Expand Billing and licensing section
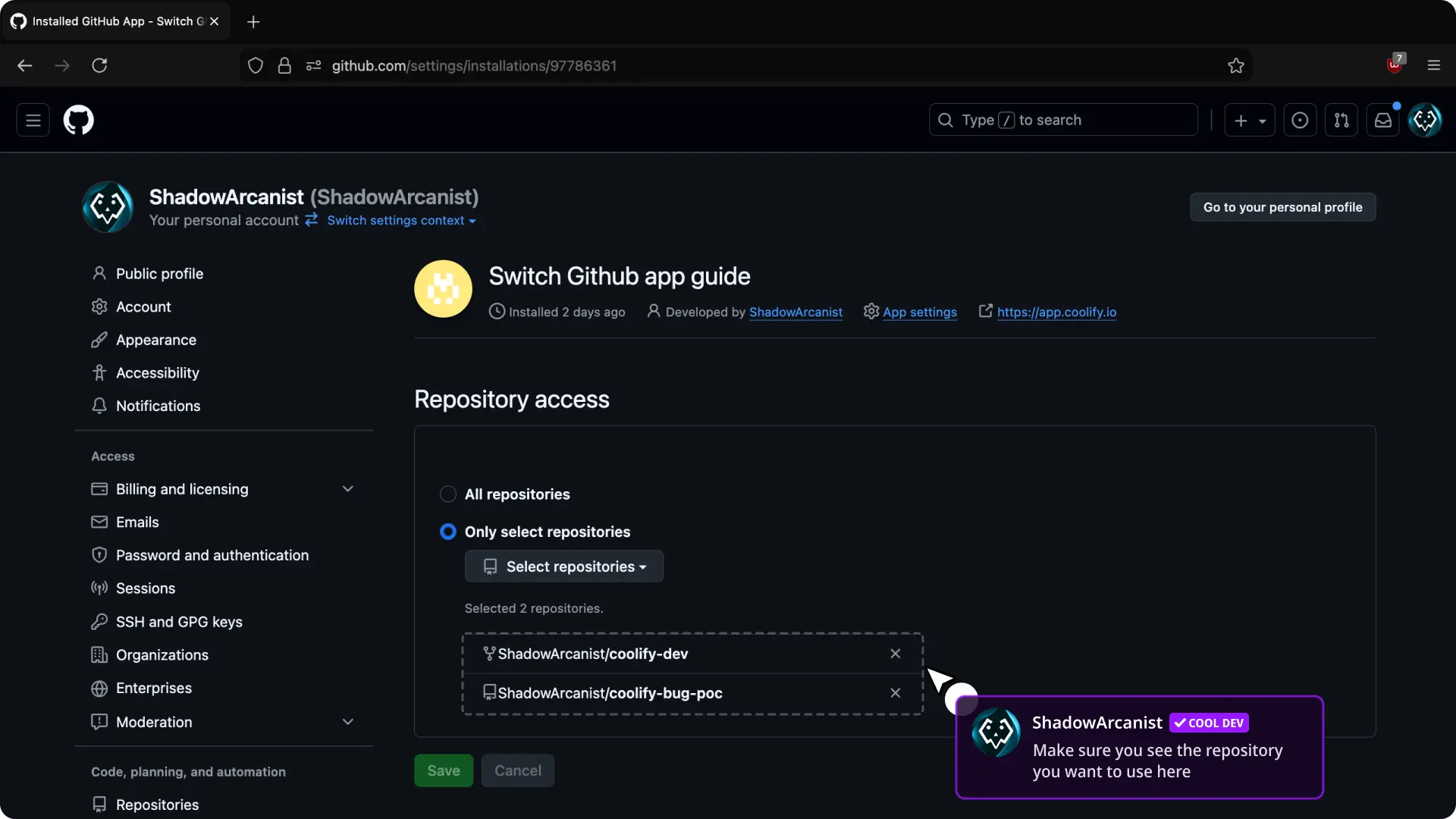Screen dimensions: 1456x819 (347, 489)
